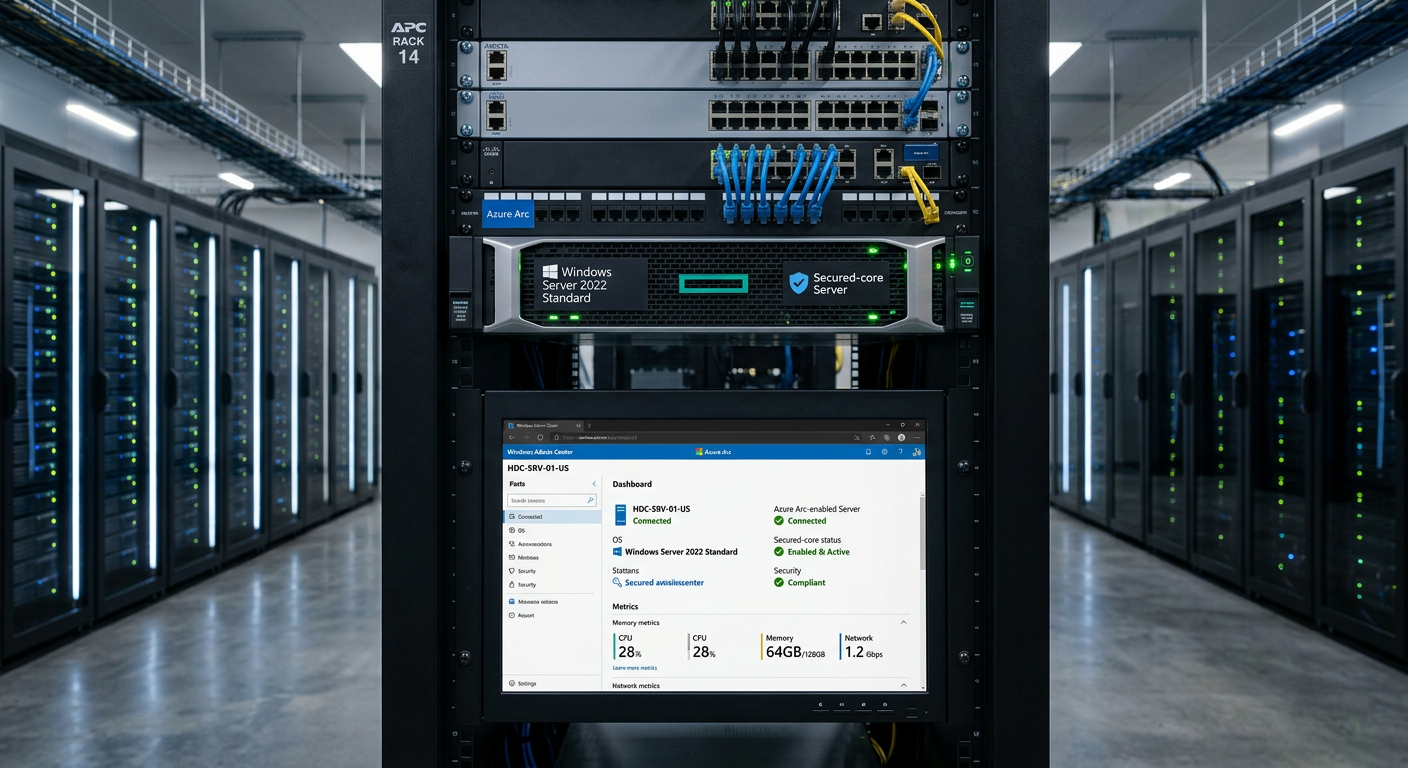Click the browser back arrow
This screenshot has height=768, width=1408.
pyautogui.click(x=512, y=437)
